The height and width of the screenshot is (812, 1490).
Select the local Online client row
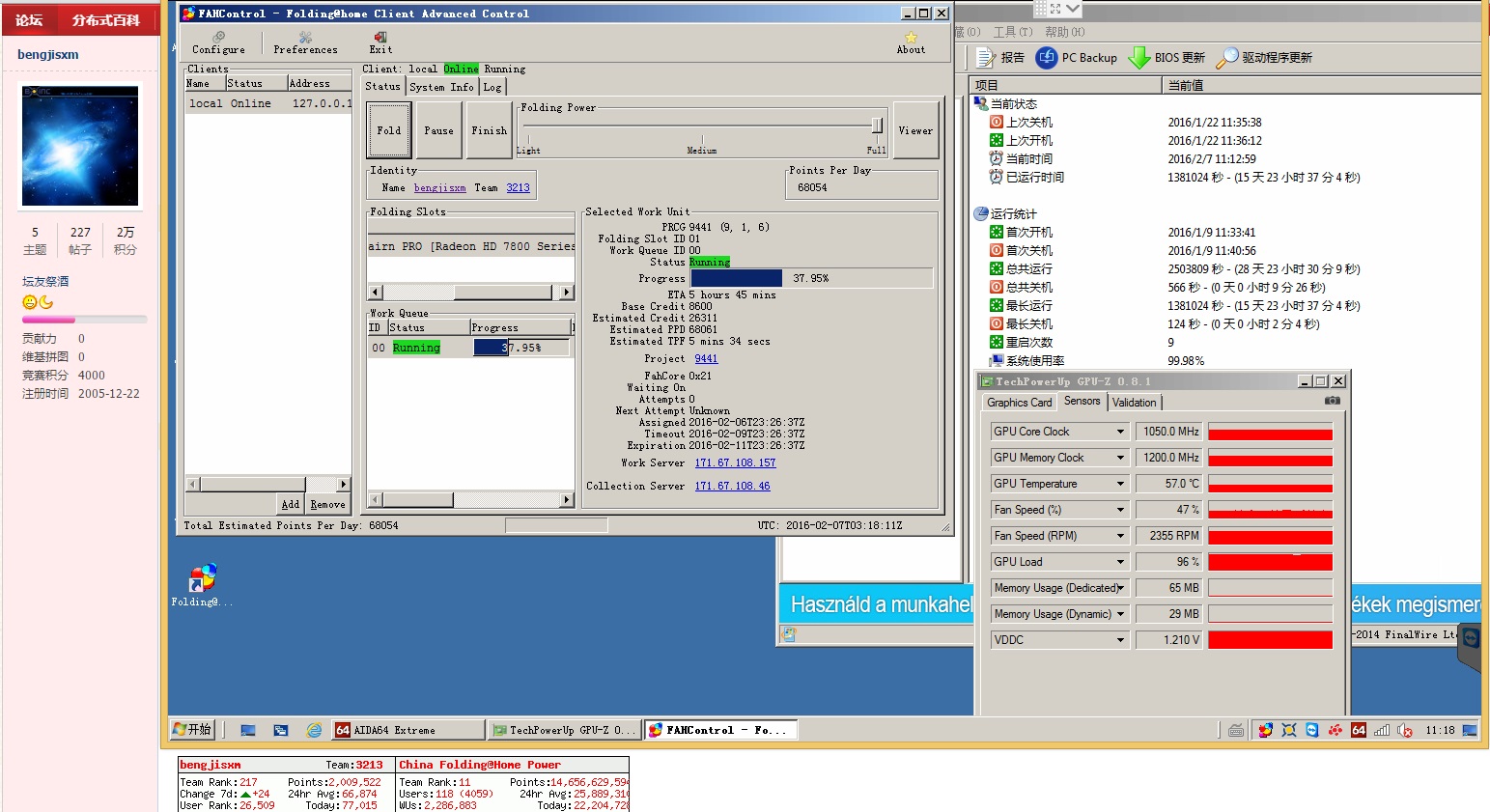coord(268,103)
